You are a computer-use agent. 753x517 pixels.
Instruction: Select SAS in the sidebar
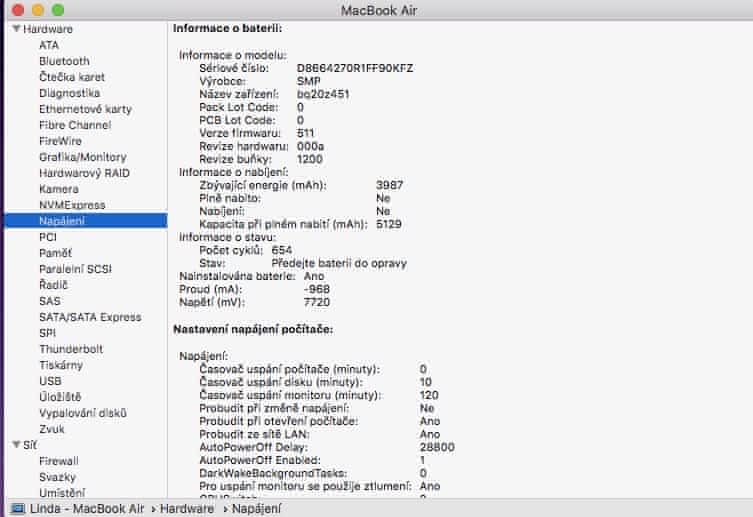50,301
